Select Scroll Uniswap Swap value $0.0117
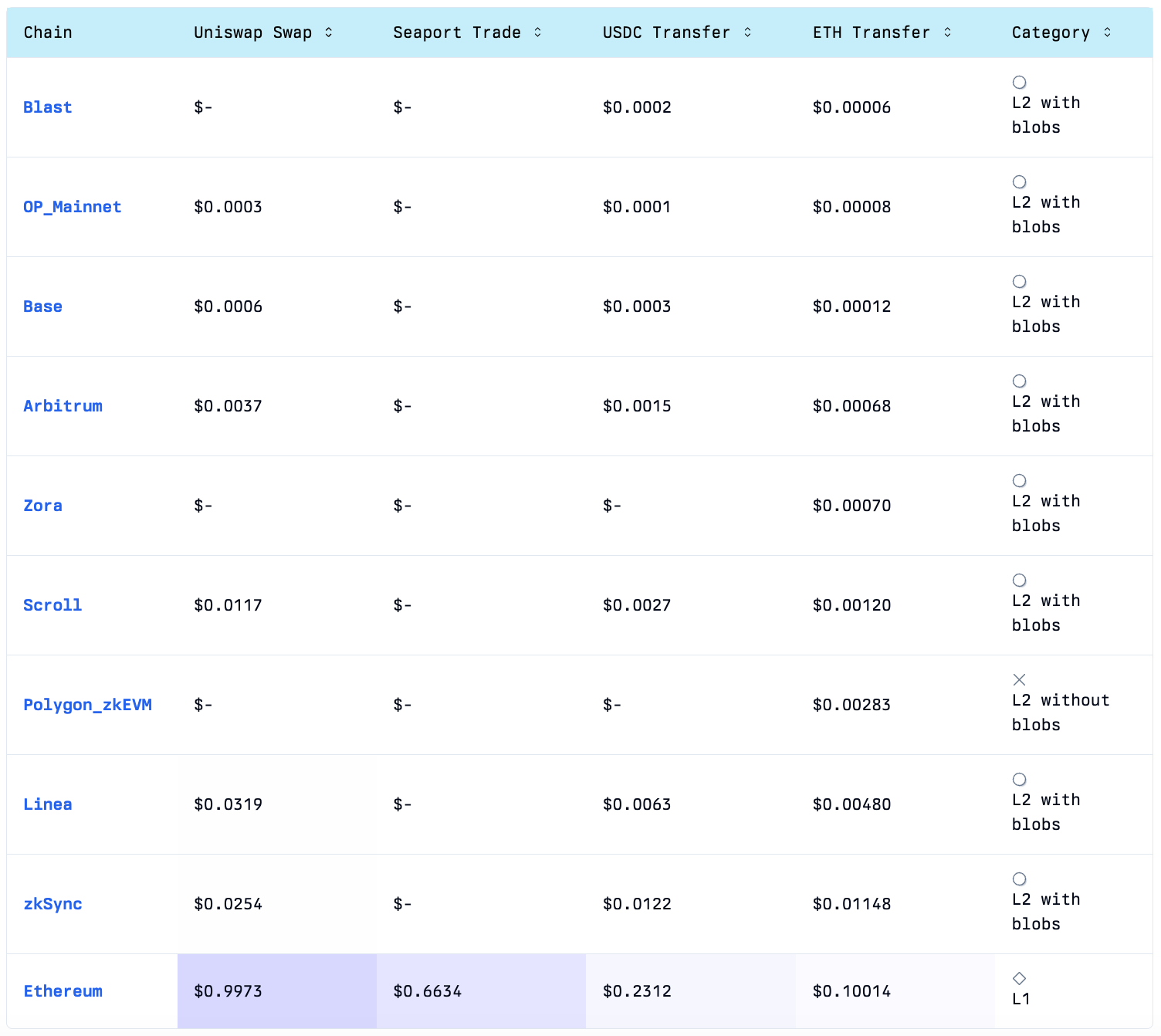 [x=228, y=605]
